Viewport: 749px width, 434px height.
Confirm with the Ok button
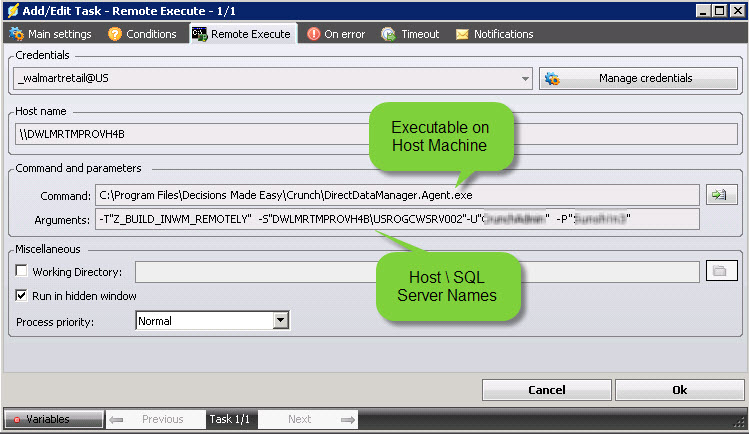(679, 389)
